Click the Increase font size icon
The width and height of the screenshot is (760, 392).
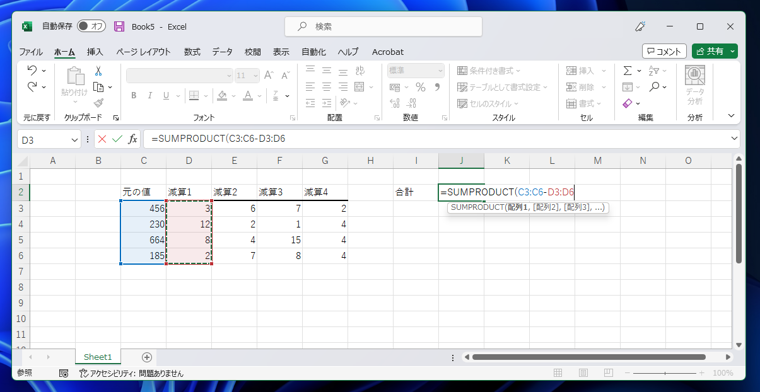pos(269,75)
